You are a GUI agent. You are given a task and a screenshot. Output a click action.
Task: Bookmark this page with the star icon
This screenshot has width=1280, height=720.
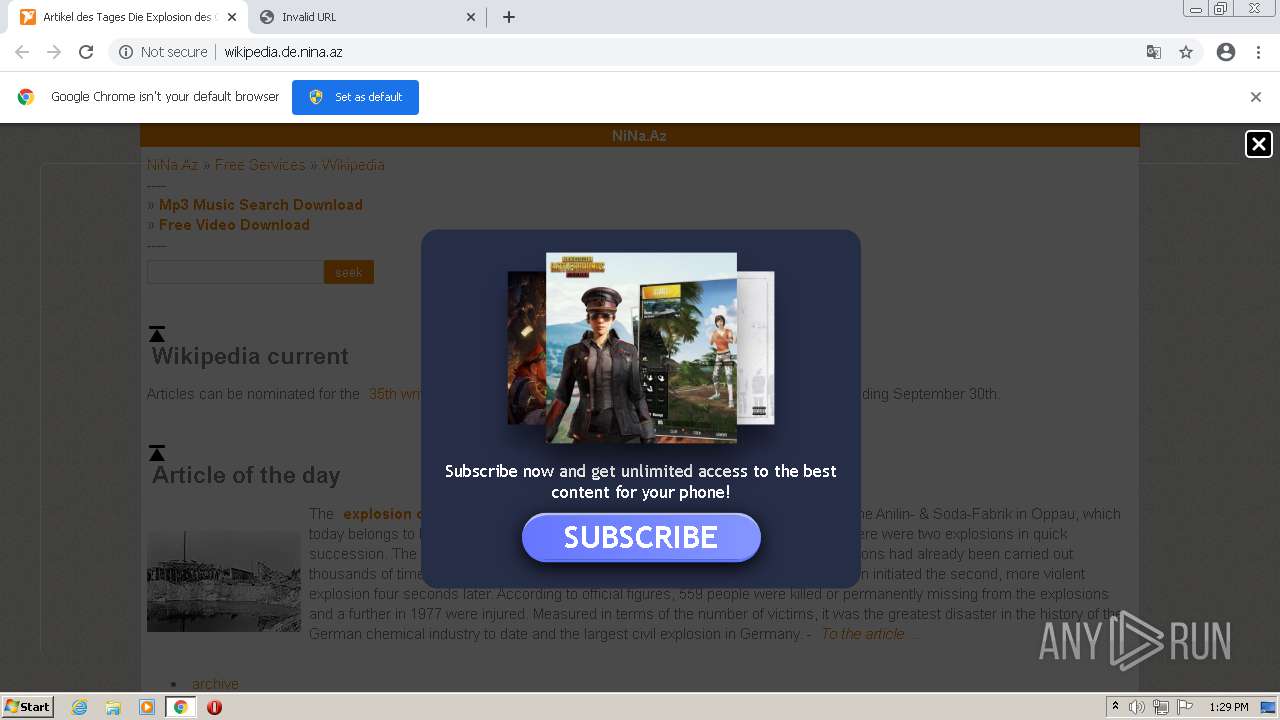1186,52
